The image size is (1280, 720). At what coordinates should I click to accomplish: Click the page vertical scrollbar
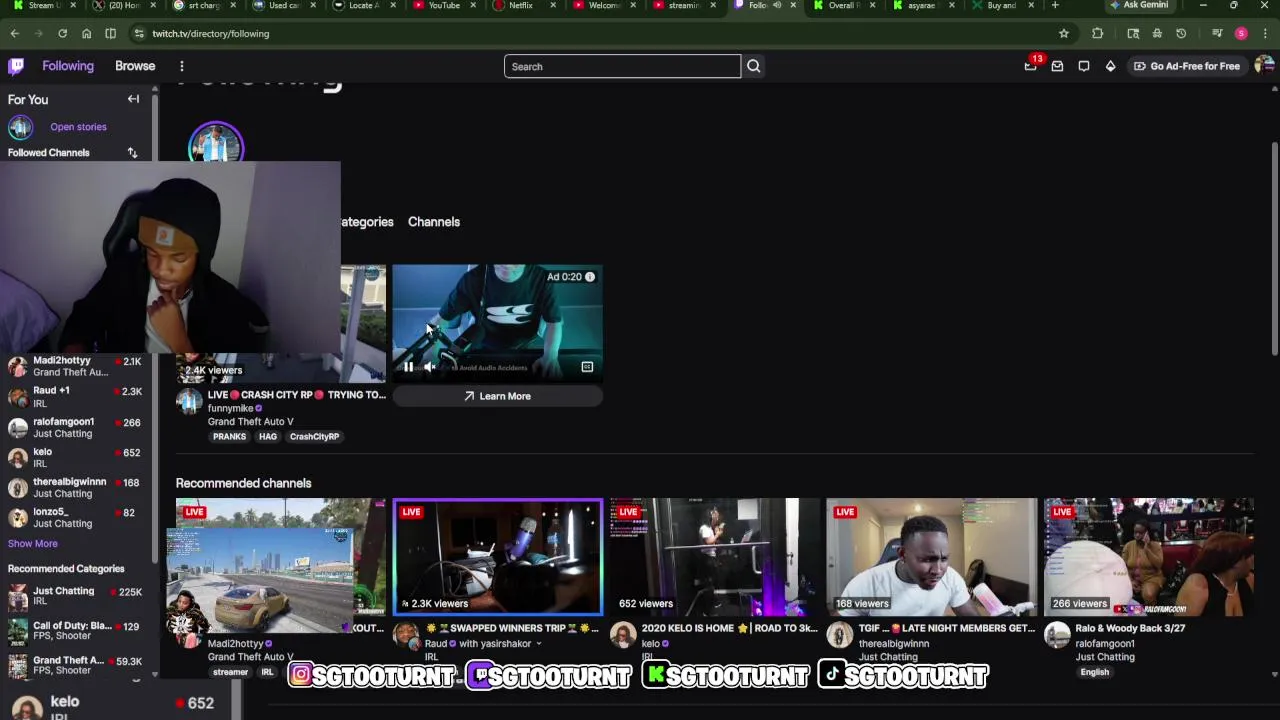(1275, 250)
